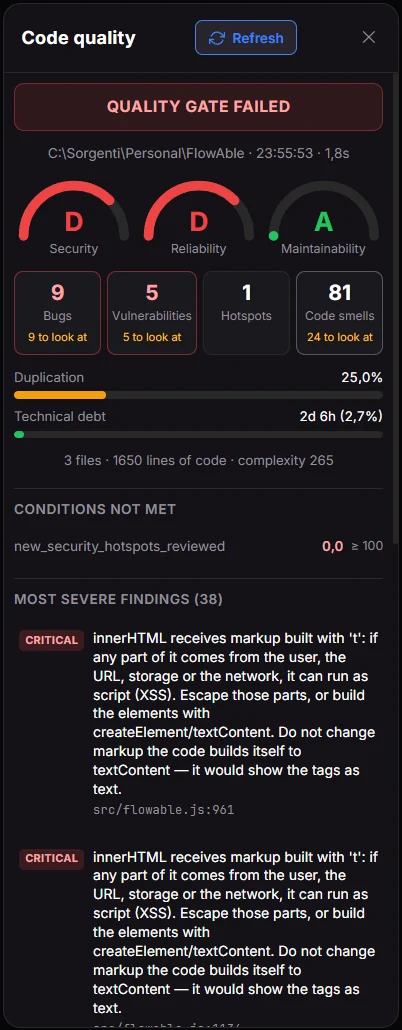Screen dimensions: 402x1030
Task: Select the Reliability D rating gauge
Action: pyautogui.click(x=198, y=219)
